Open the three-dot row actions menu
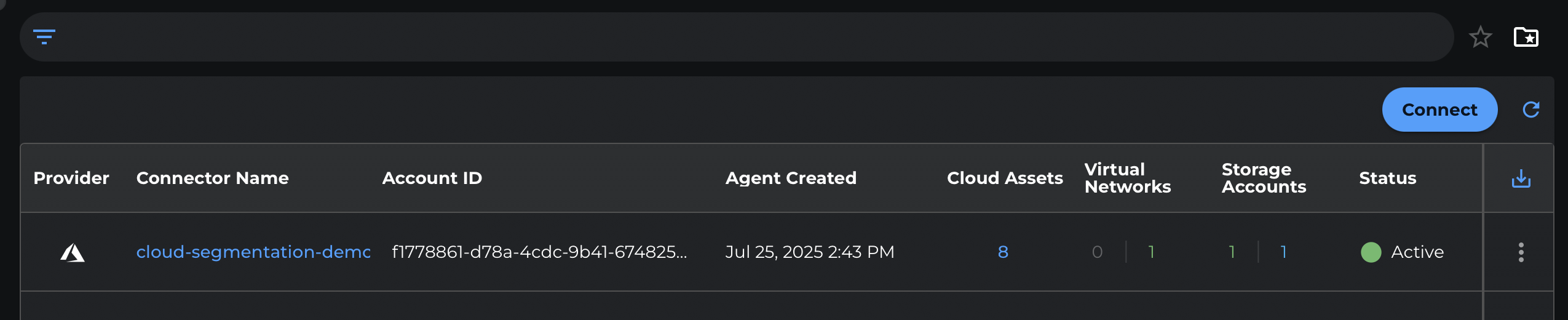 coord(1521,252)
